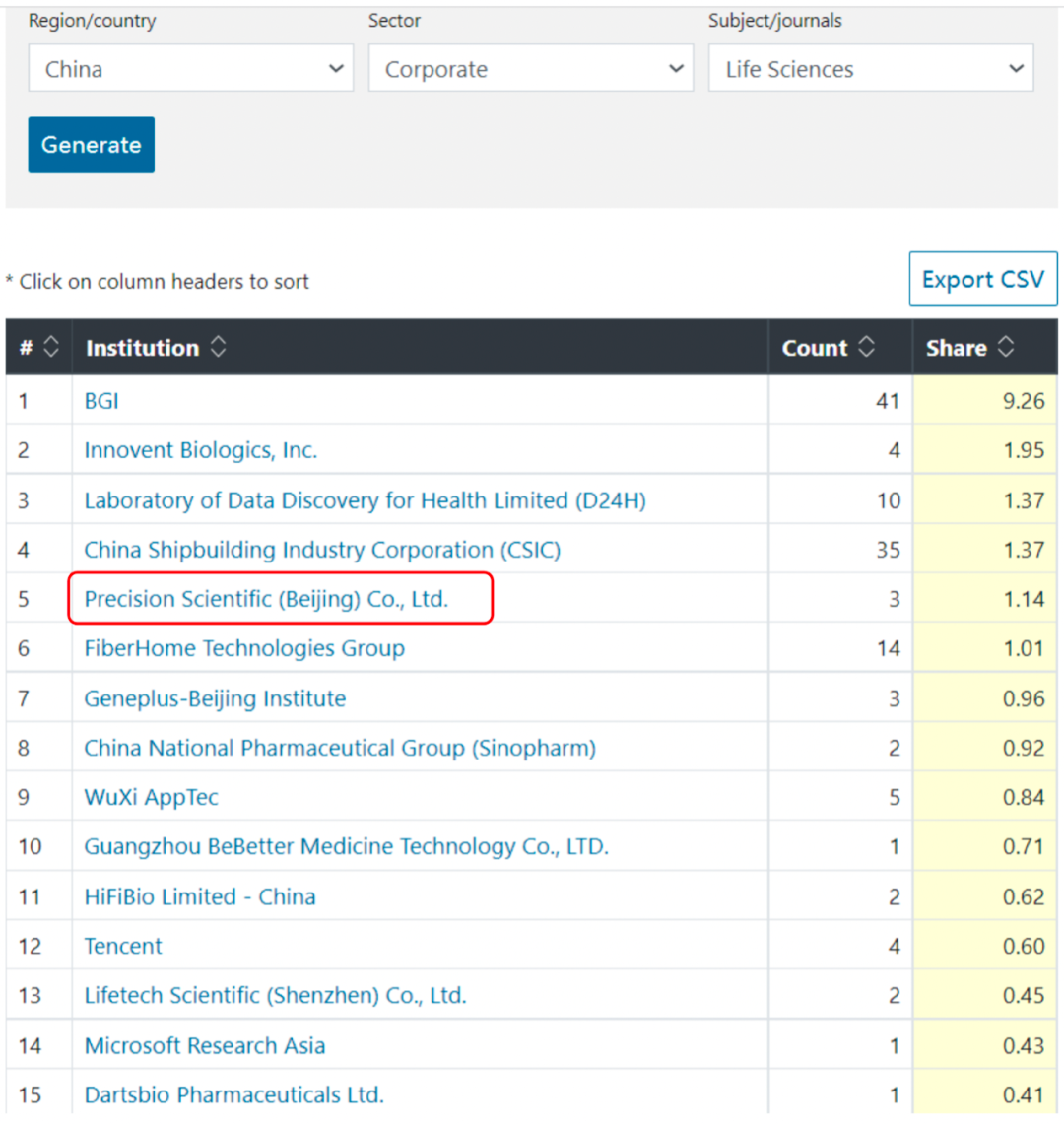Viewport: 1064px width, 1124px height.
Task: Open the Region/country dropdown set to China
Action: (x=190, y=69)
